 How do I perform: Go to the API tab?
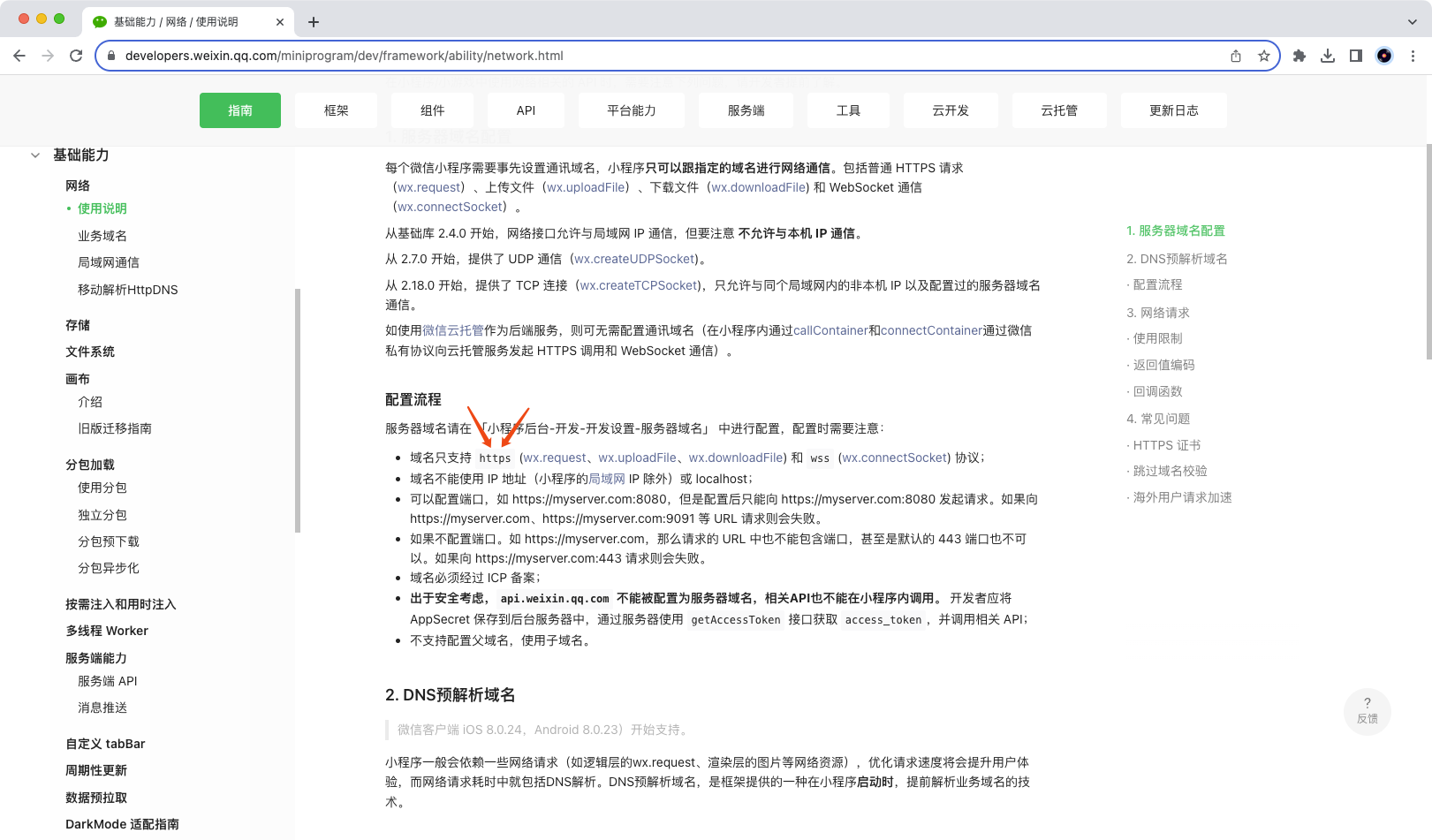tap(526, 110)
